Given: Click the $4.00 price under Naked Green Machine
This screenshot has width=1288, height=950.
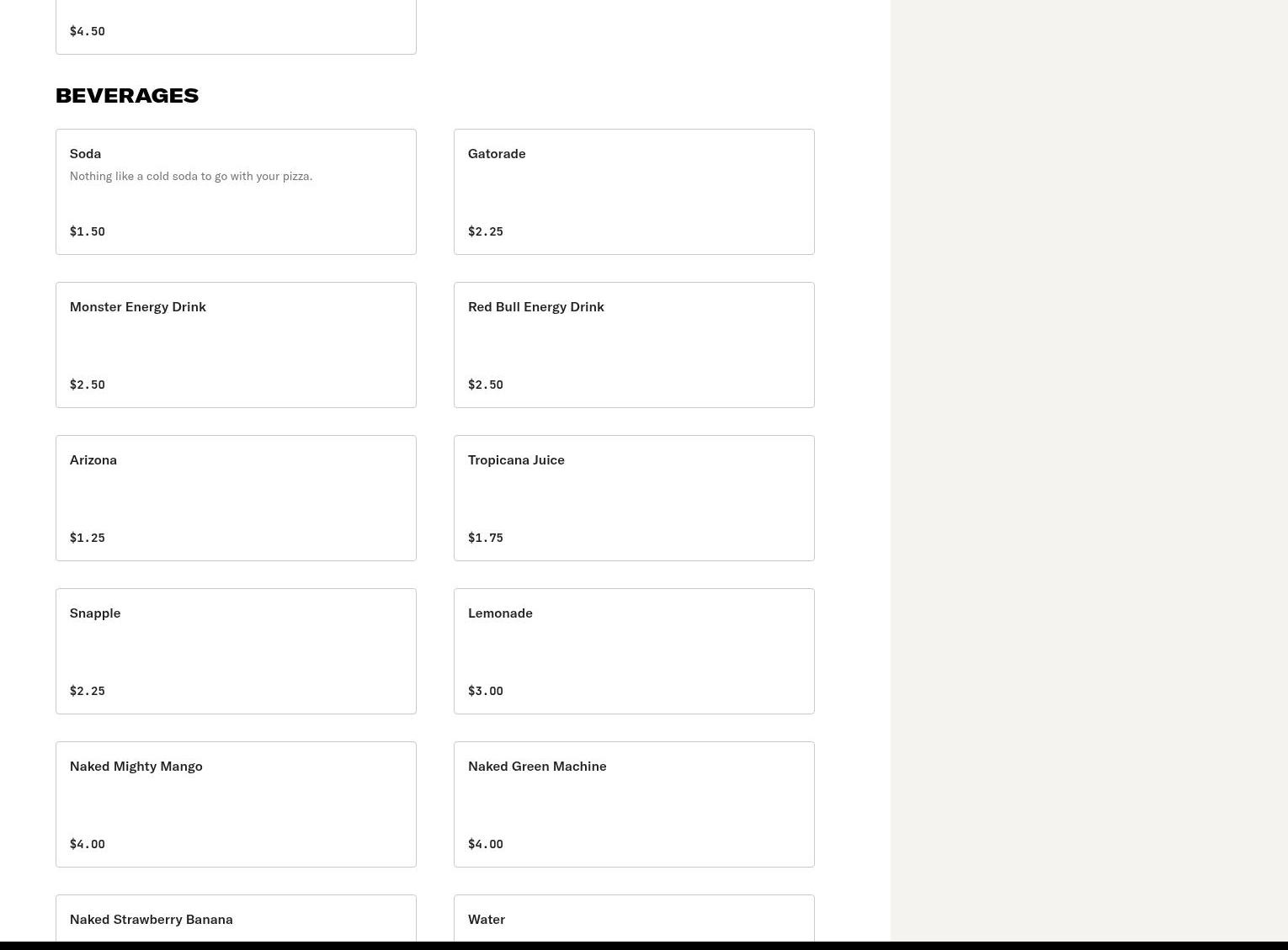Looking at the screenshot, I should coord(486,844).
